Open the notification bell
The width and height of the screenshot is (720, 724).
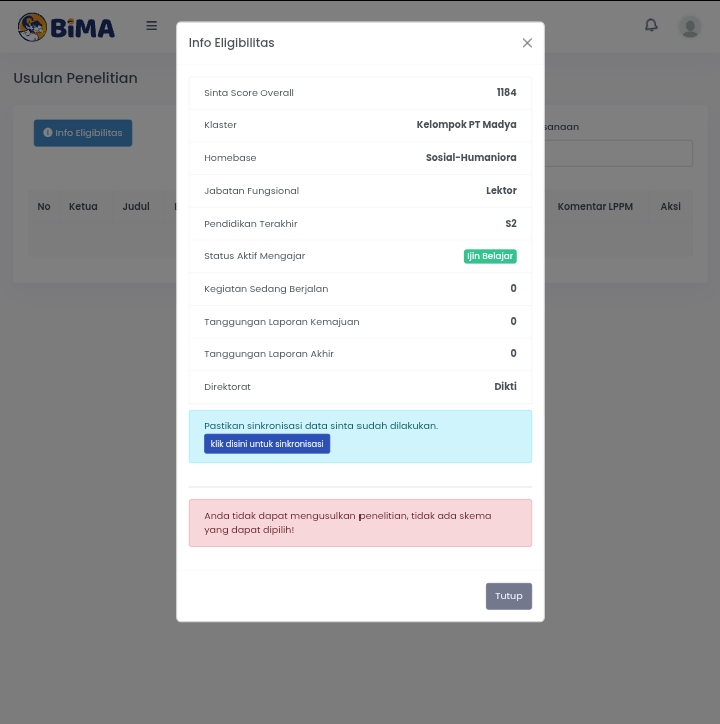(x=651, y=25)
